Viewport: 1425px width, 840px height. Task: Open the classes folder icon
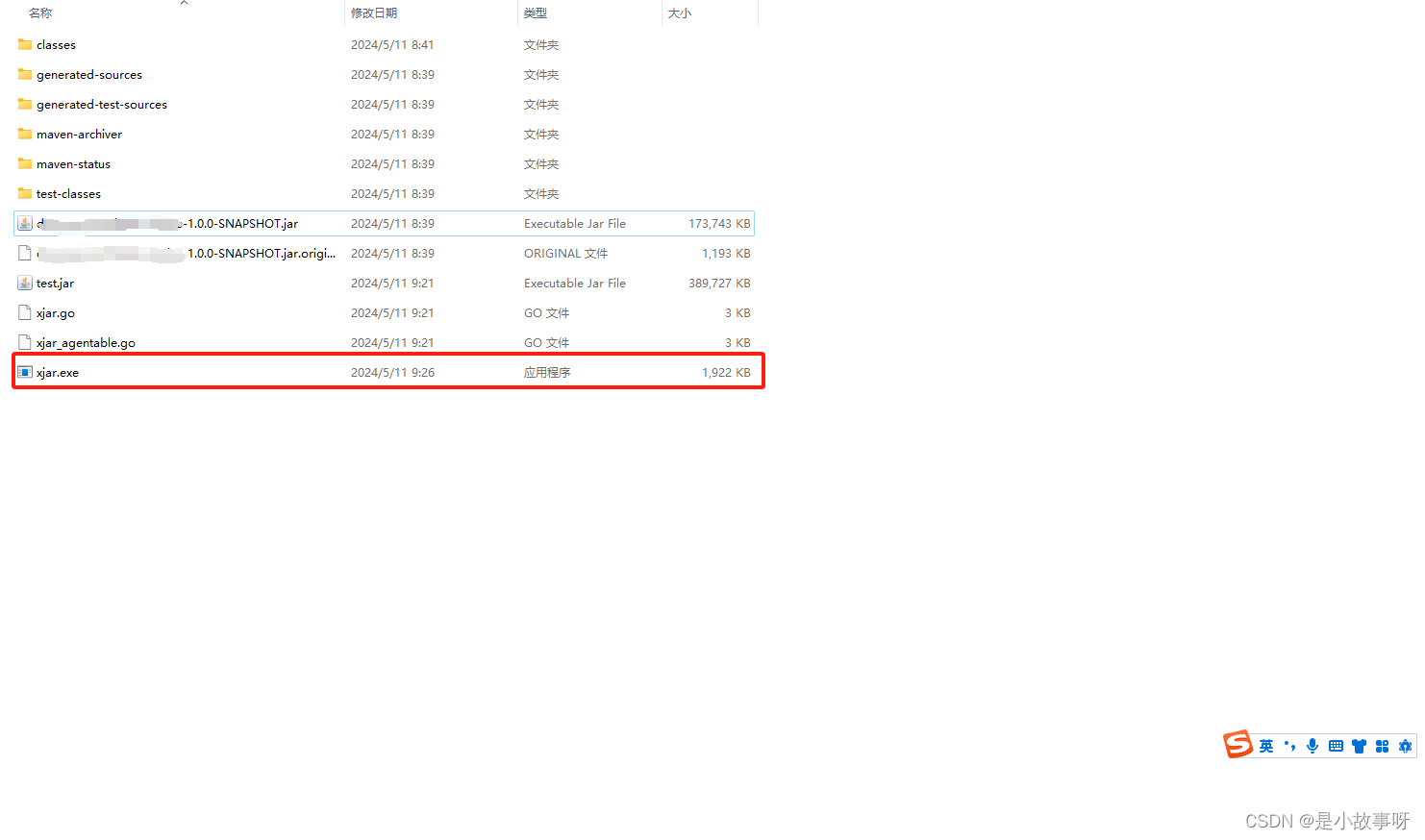coord(25,44)
